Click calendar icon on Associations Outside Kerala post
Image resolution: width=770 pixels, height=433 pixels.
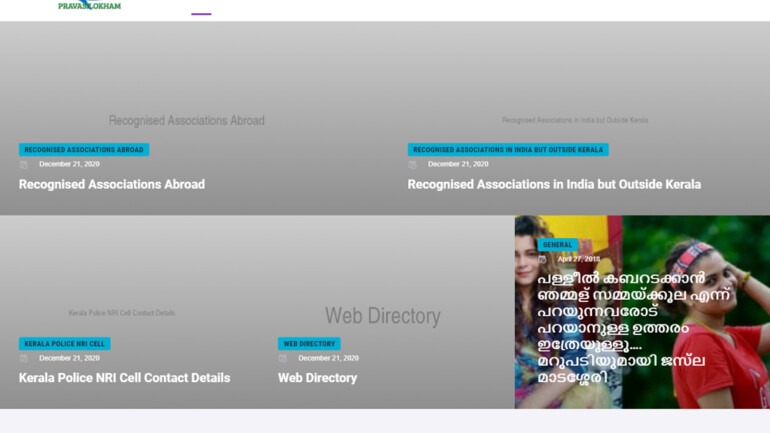[413, 164]
